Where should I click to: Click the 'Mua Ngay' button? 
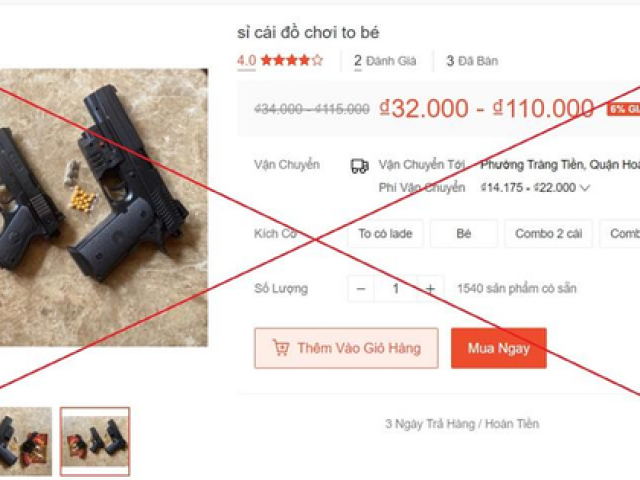(499, 348)
